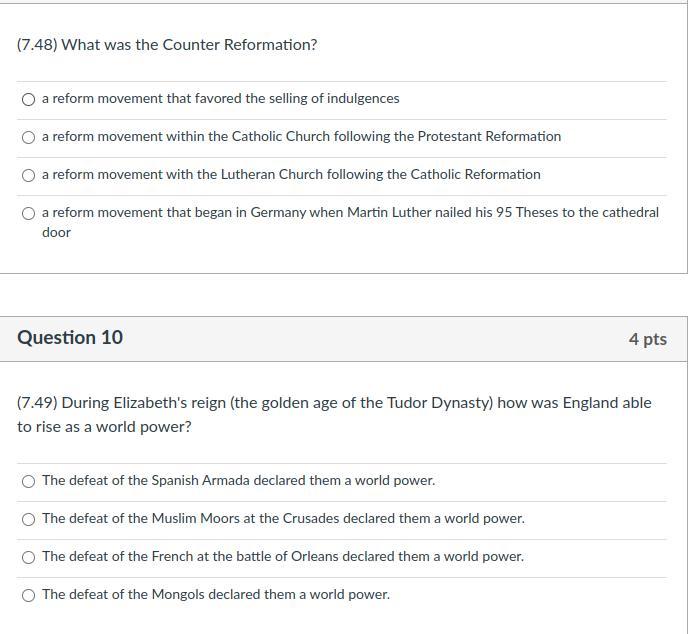The height and width of the screenshot is (634, 689).
Task: Pick the defeat of the Mongols radio
Action: (29, 596)
